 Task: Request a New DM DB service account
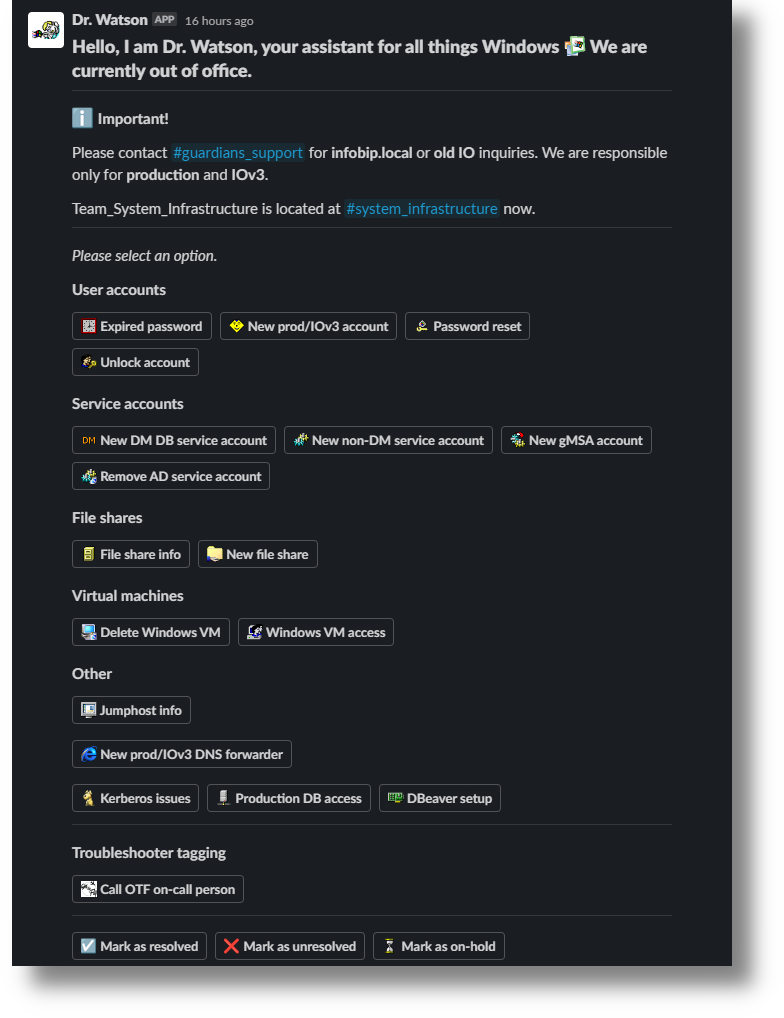(x=174, y=440)
